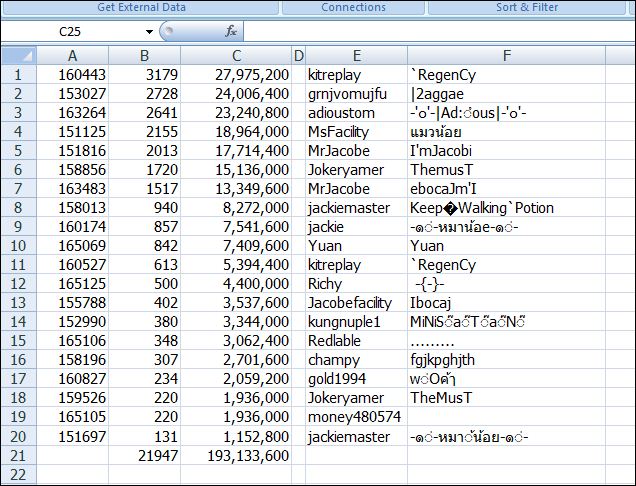Select row 22 header
Screen dimensions: 636x486
[x=19, y=475]
